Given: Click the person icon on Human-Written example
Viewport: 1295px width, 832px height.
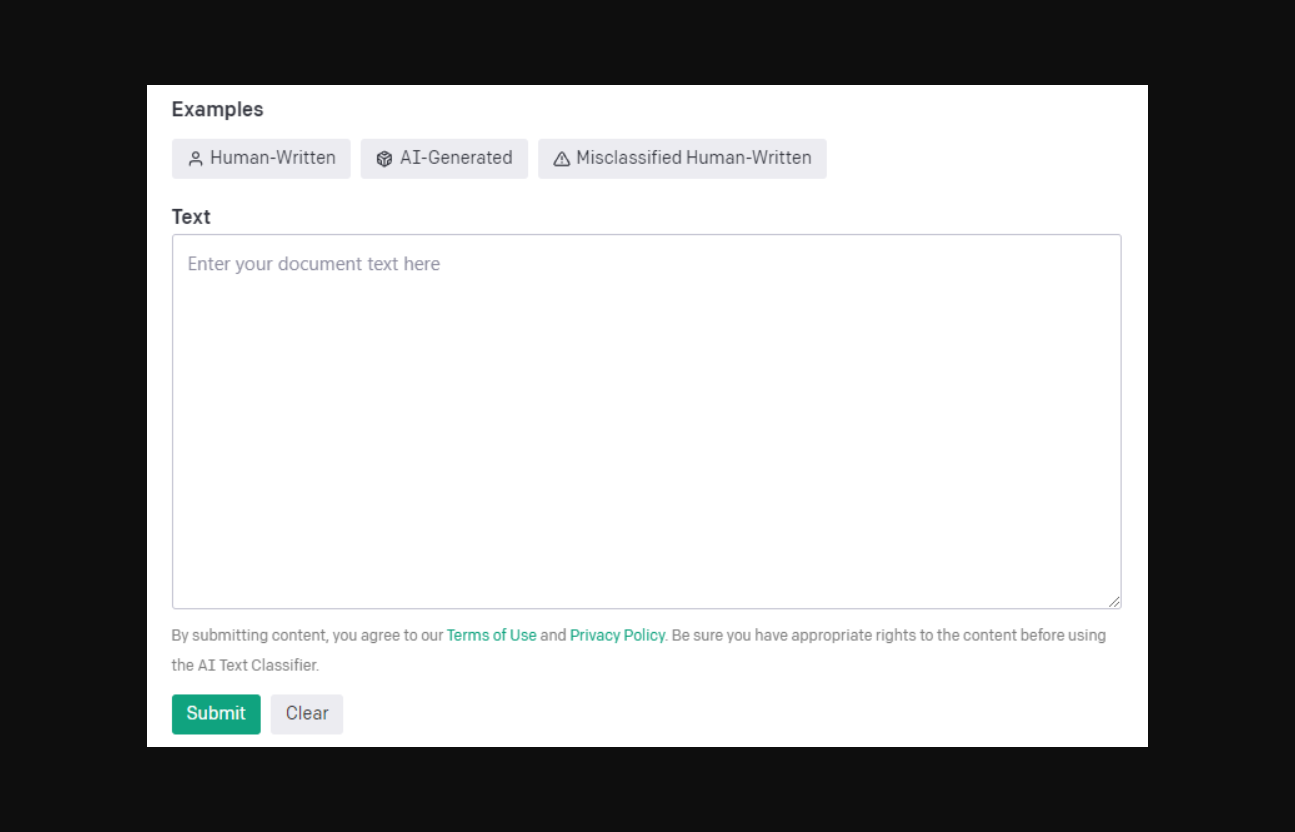Looking at the screenshot, I should (196, 159).
